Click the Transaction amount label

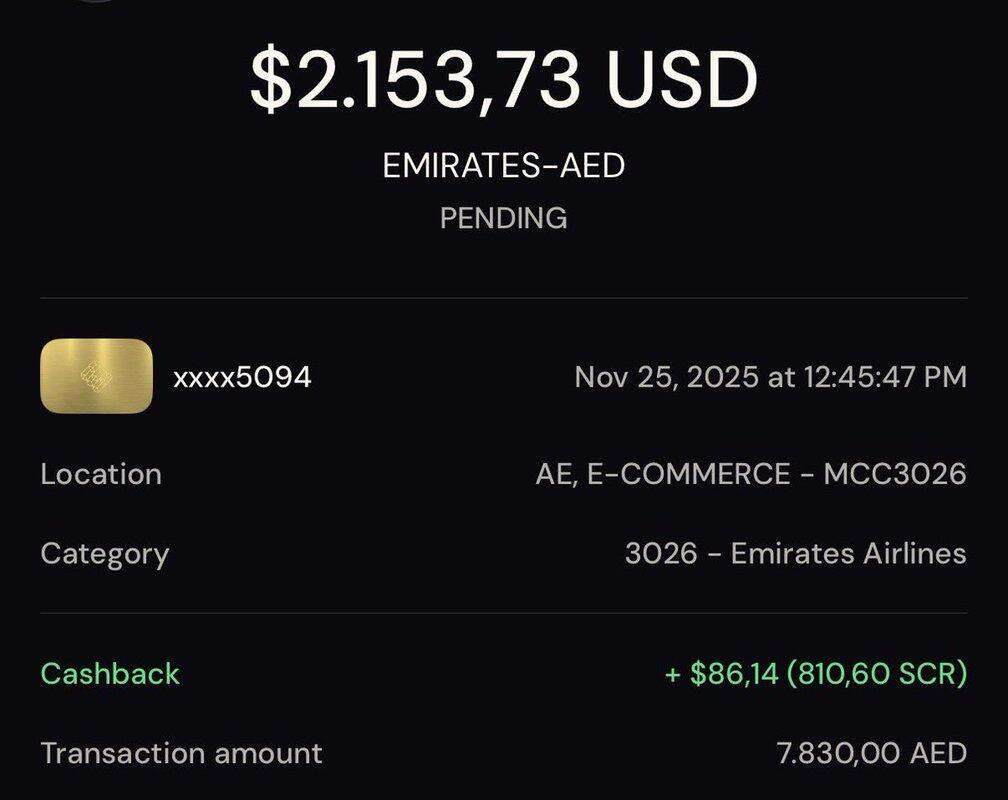click(181, 752)
